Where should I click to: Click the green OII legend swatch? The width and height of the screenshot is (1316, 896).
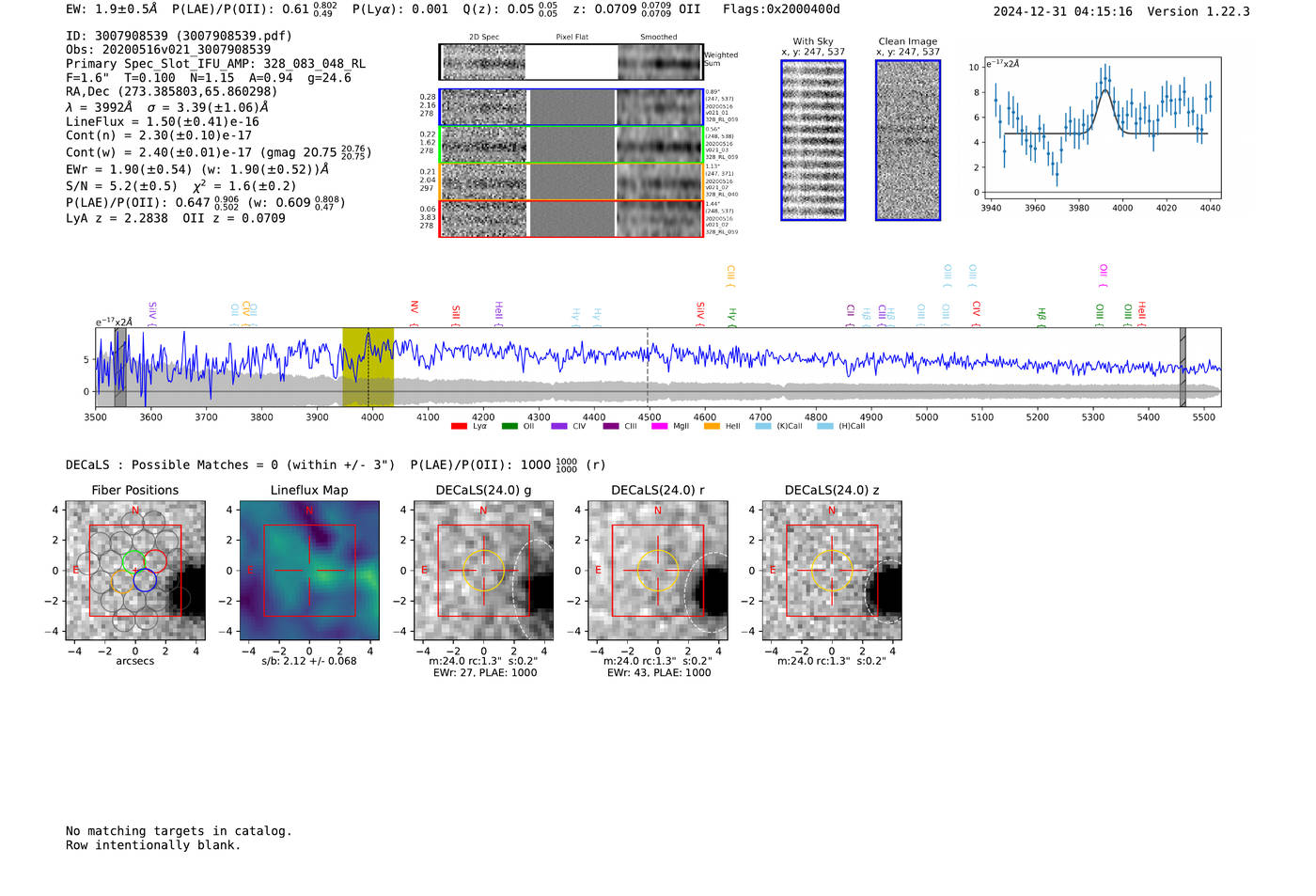[x=509, y=426]
